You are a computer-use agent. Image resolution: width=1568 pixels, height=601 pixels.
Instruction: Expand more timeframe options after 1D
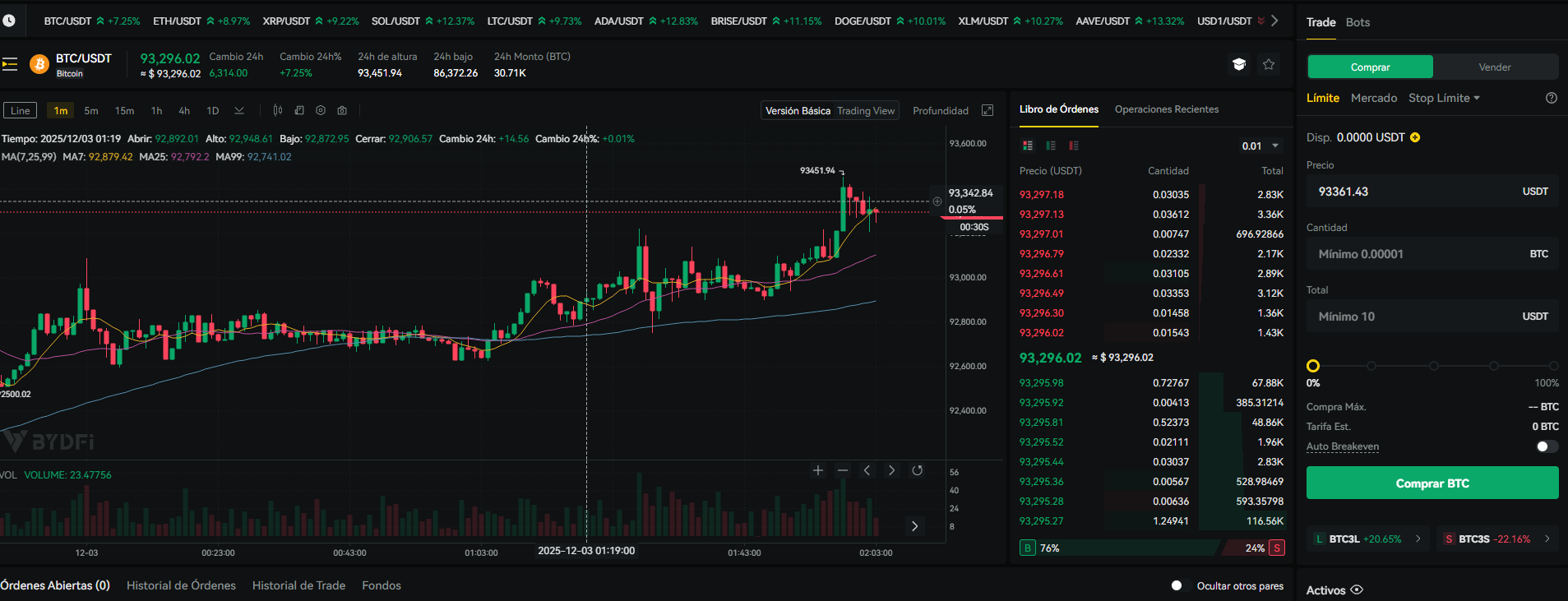point(239,110)
